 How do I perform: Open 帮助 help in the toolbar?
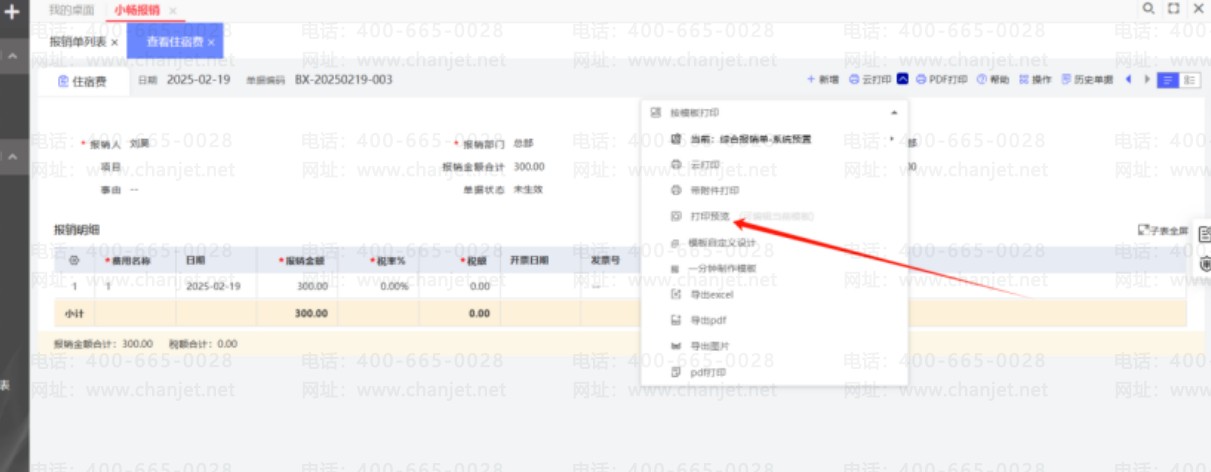tap(993, 79)
